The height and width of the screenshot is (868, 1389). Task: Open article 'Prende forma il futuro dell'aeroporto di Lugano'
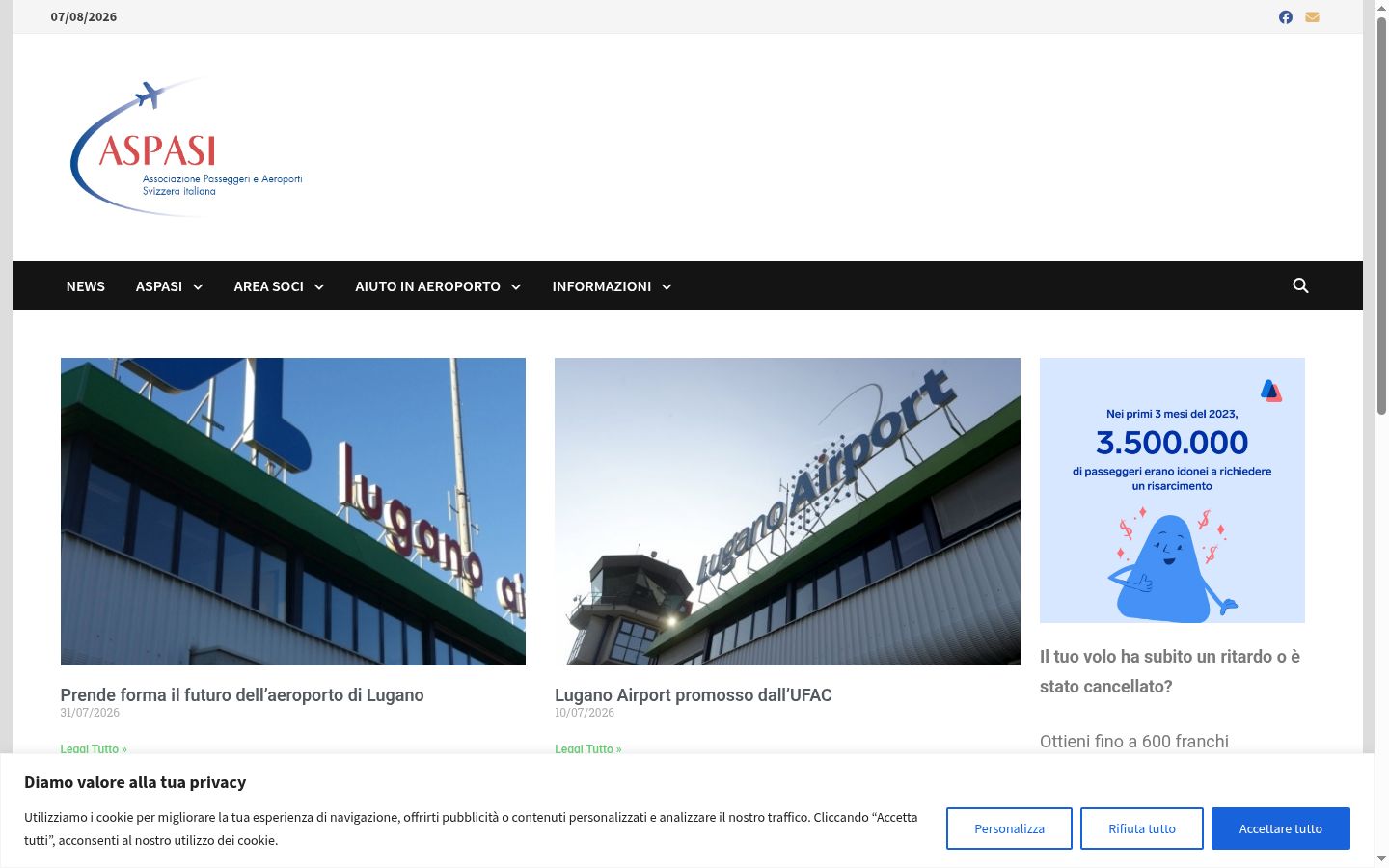(242, 695)
